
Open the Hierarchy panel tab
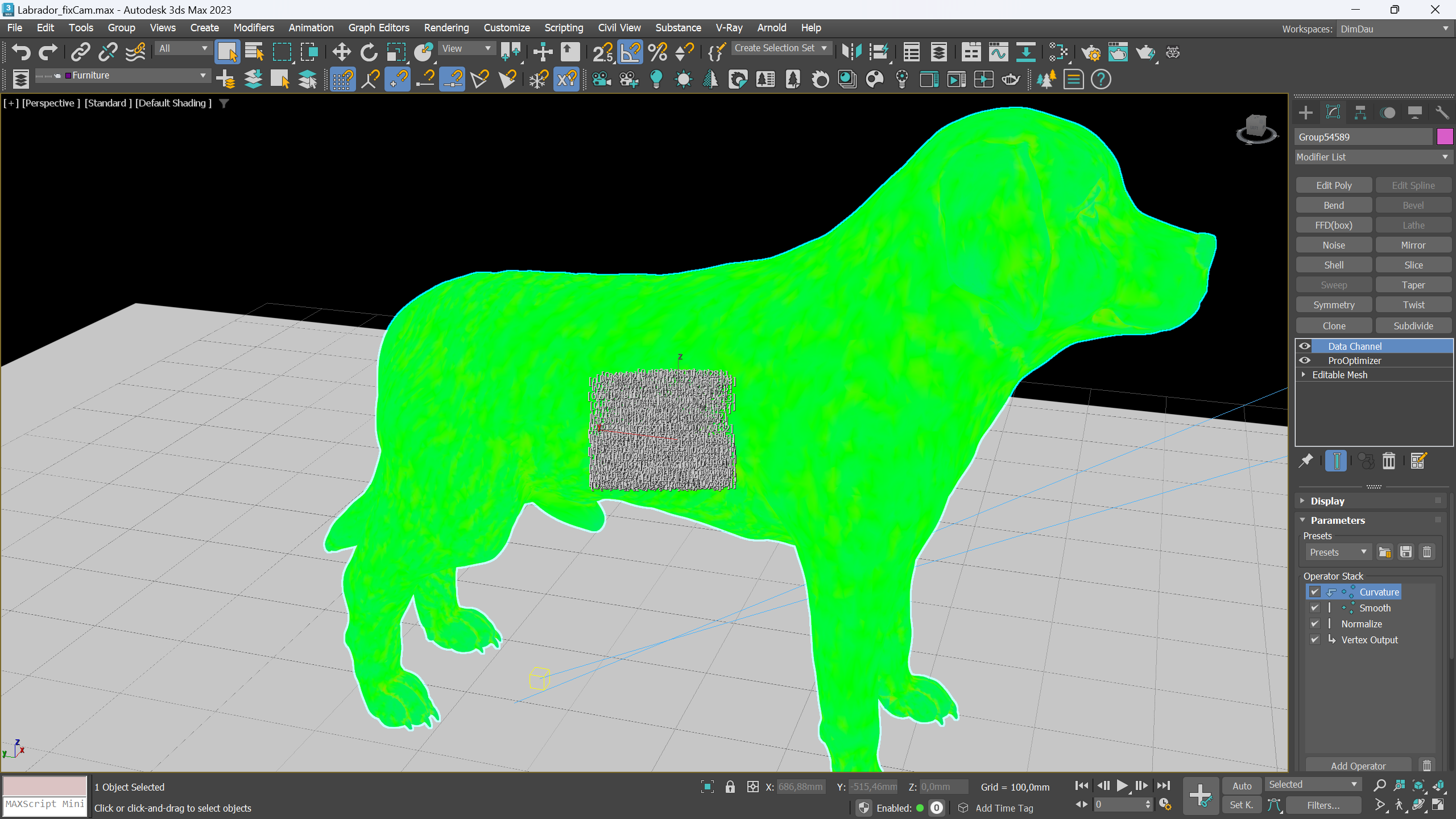(x=1360, y=113)
